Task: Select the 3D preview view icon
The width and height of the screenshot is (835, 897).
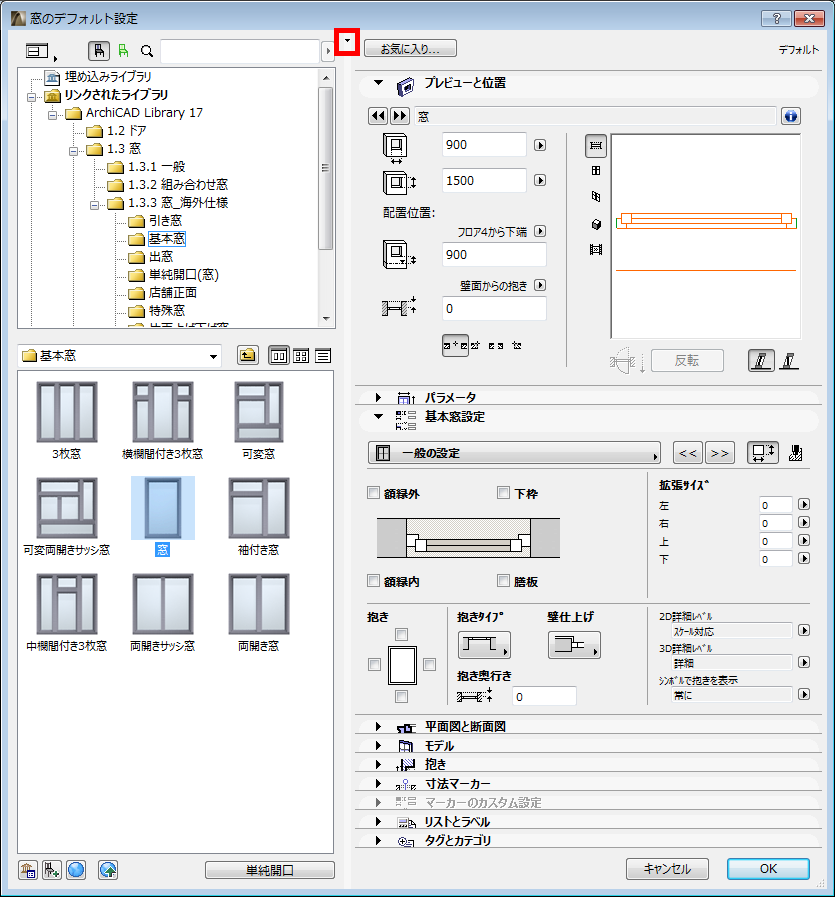Action: pos(595,224)
